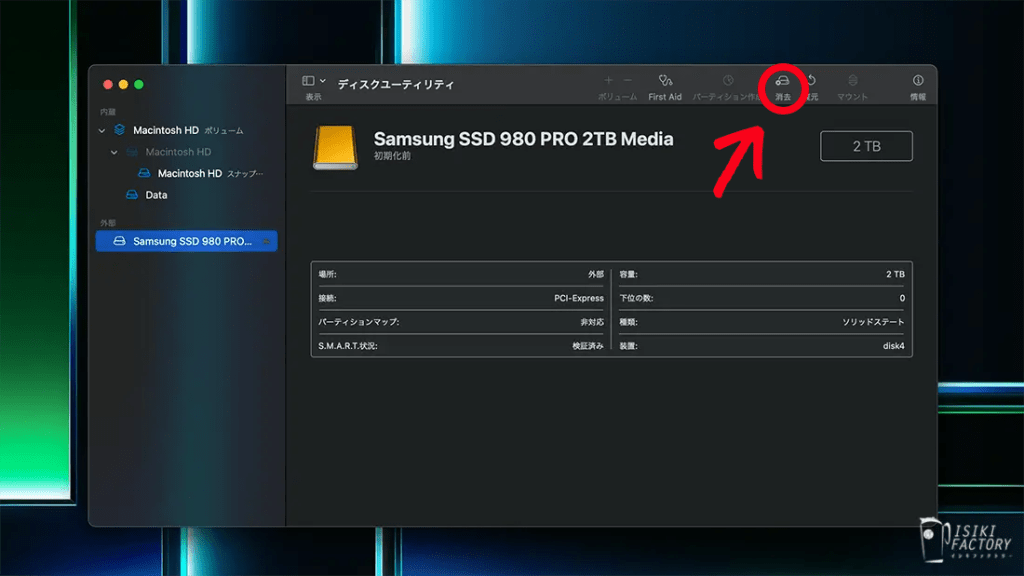This screenshot has height=576, width=1024.
Task: Click the Restore (復元) toolbar icon
Action: (x=812, y=80)
